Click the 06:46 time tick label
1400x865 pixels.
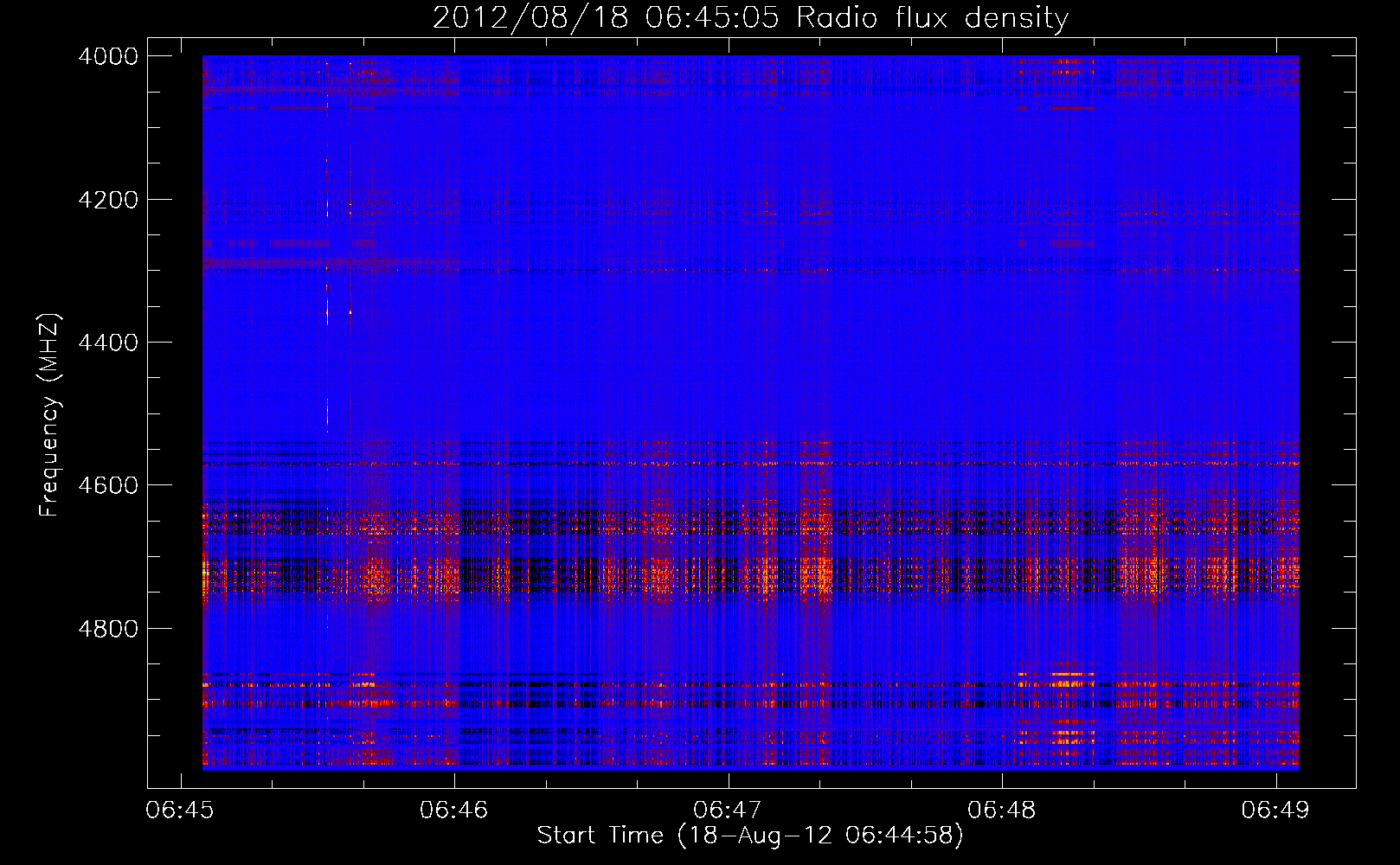(454, 811)
